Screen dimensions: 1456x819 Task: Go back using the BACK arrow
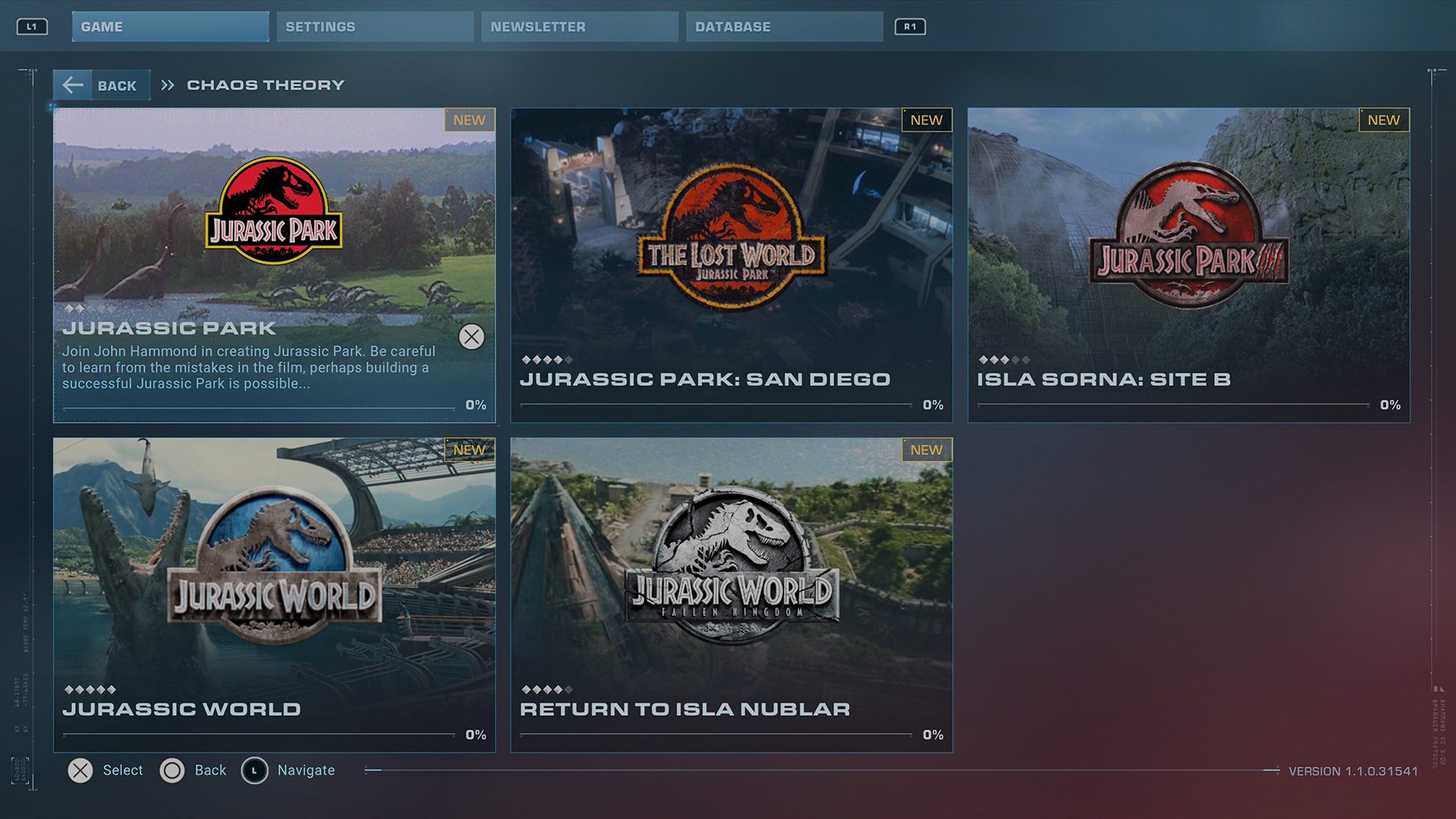[74, 85]
